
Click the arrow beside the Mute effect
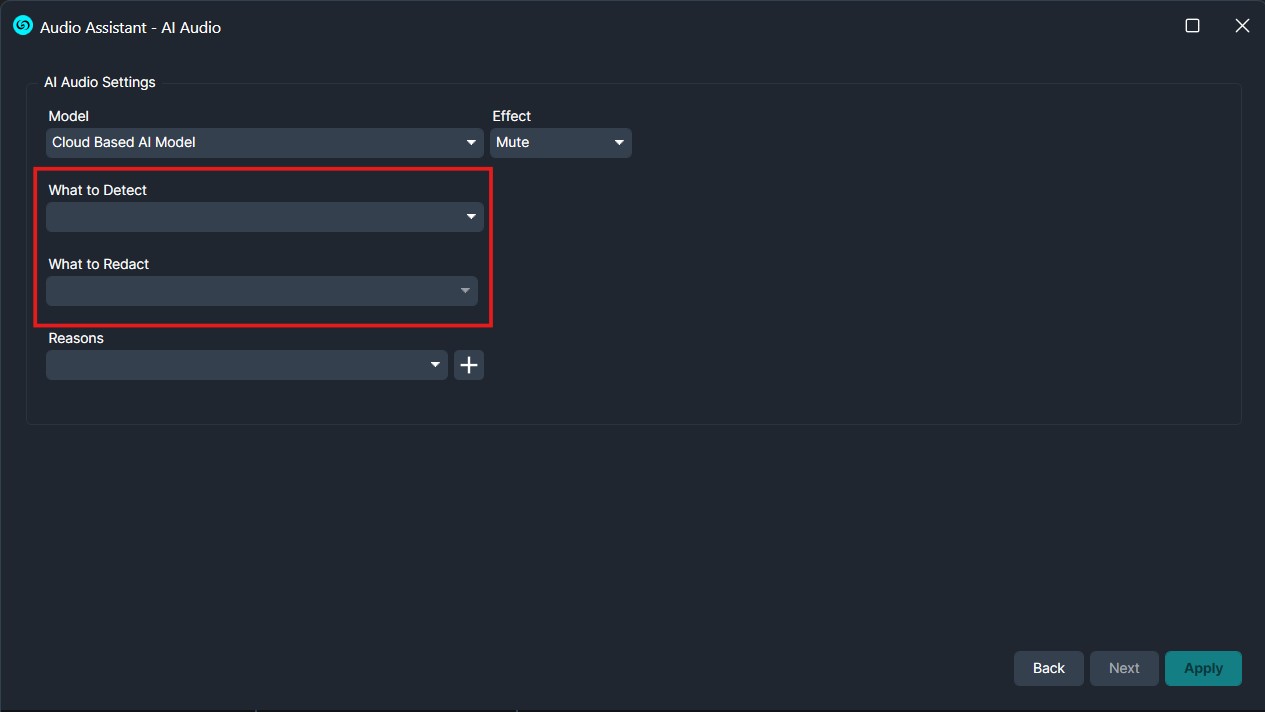620,143
